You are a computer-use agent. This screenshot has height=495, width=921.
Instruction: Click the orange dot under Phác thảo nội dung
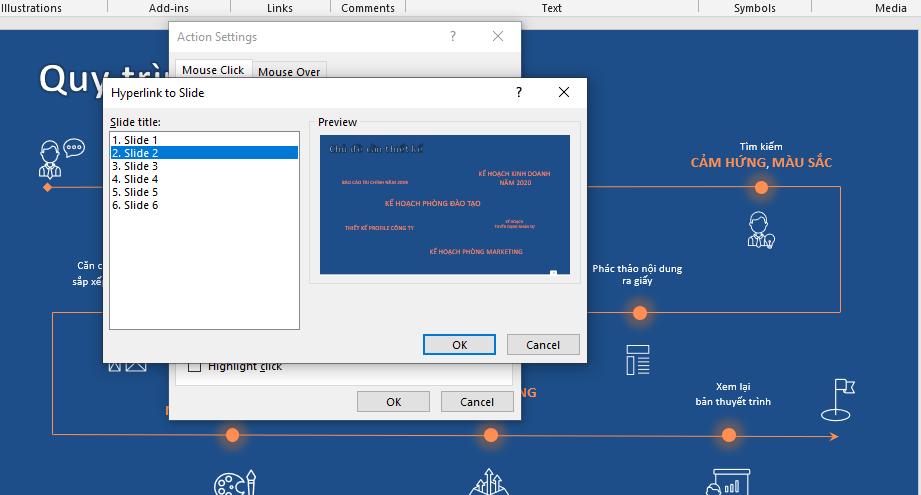[640, 313]
